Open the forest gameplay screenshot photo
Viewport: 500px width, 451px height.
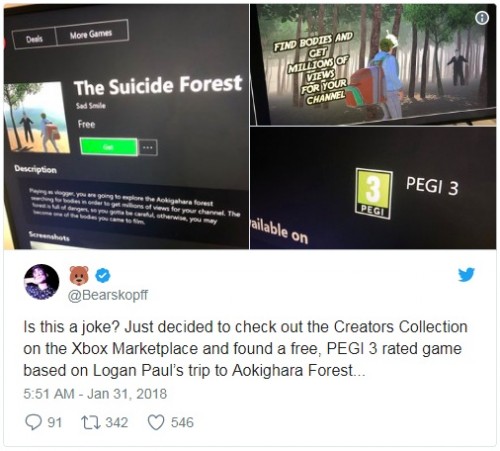(373, 65)
